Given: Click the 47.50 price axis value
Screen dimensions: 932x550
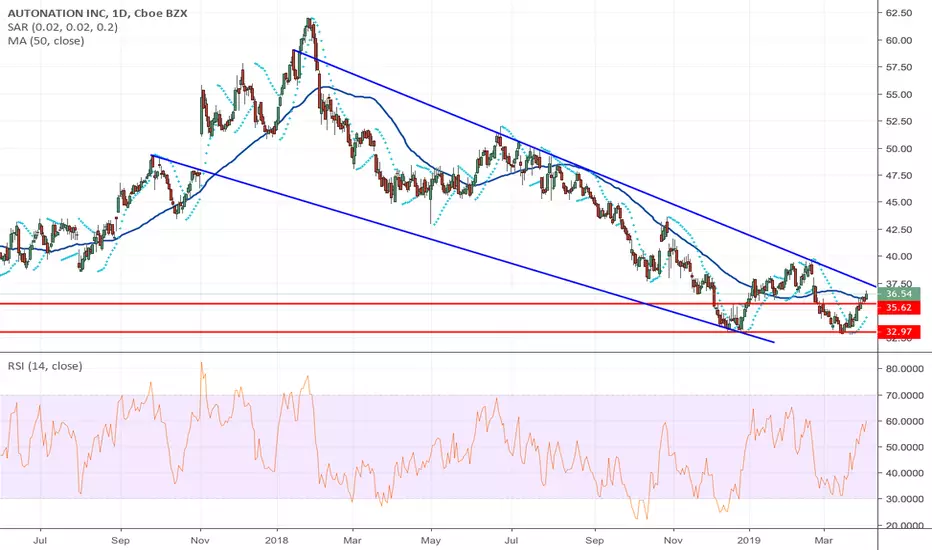Looking at the screenshot, I should [x=899, y=175].
